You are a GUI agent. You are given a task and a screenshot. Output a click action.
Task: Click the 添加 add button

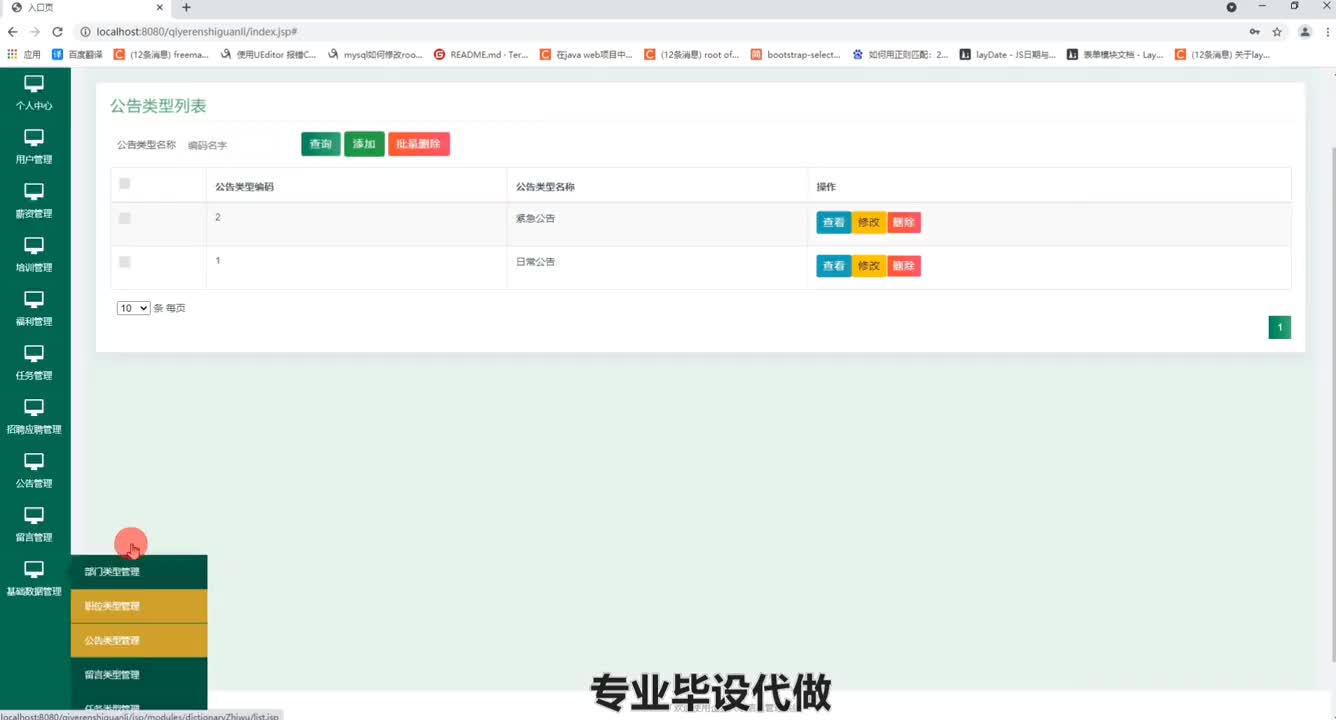[364, 144]
